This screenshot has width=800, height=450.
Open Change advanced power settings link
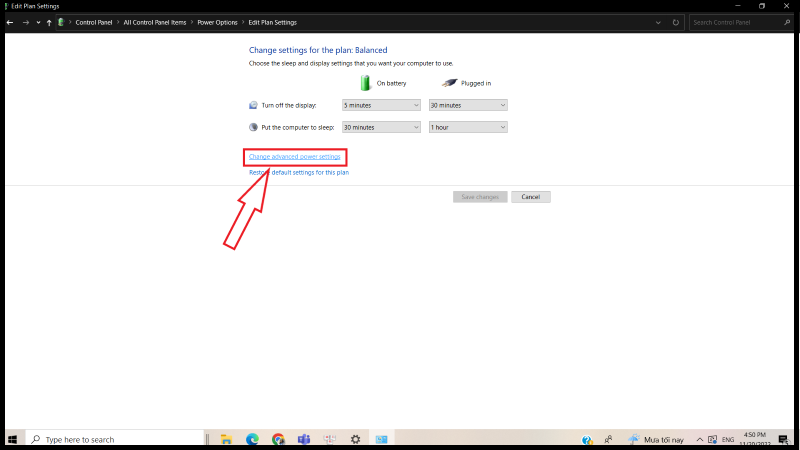click(294, 157)
